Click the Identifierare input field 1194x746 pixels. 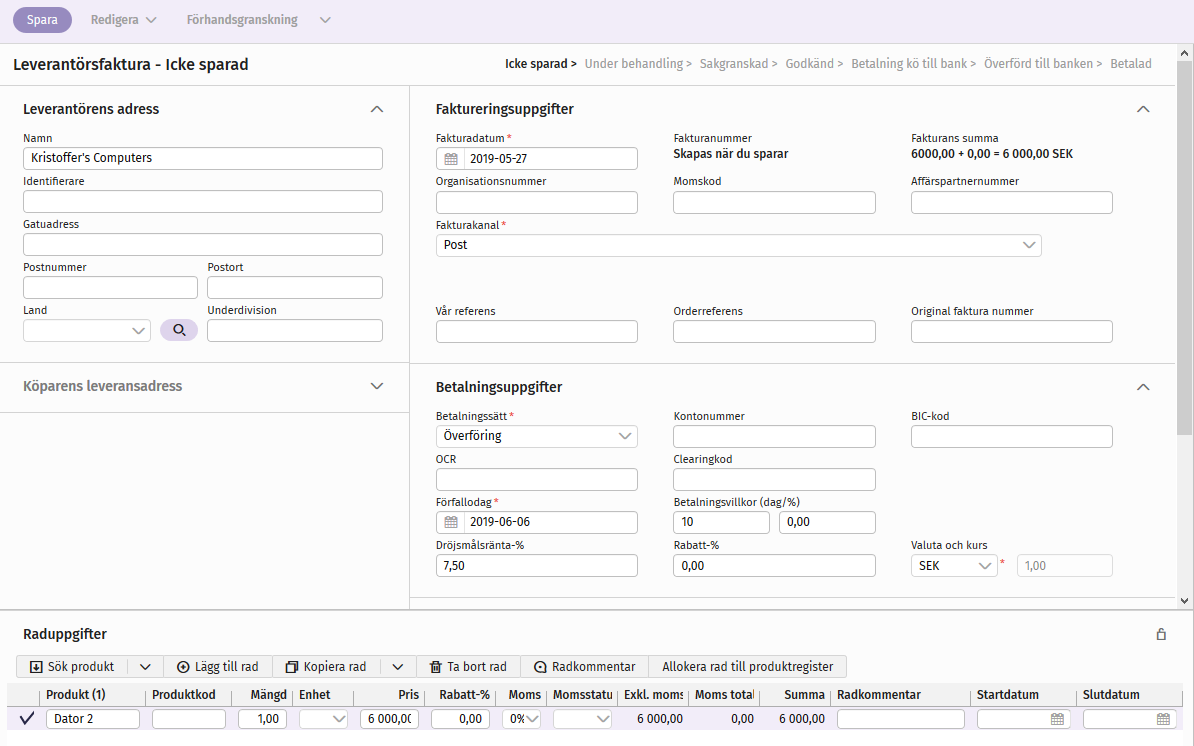203,202
